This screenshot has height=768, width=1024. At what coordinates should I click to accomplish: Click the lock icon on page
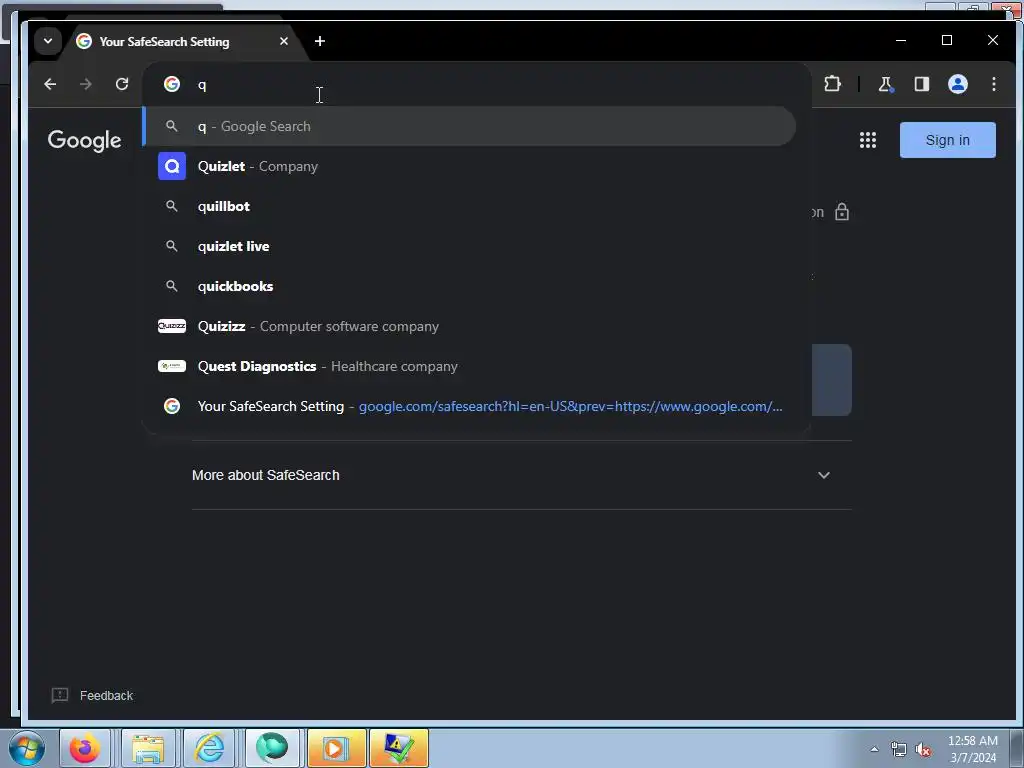842,212
